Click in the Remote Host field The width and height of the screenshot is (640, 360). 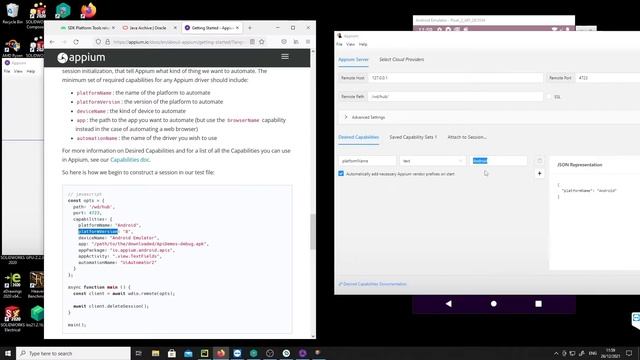456,78
